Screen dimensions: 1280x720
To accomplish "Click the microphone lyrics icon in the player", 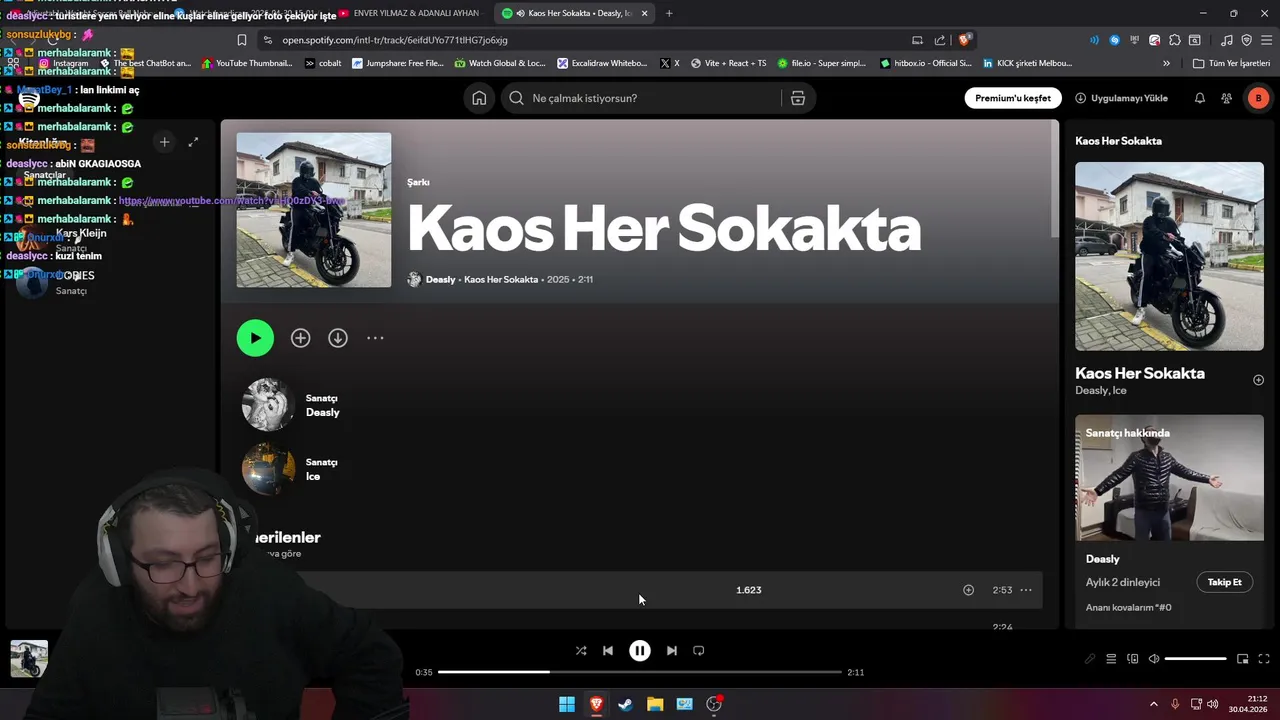I will pyautogui.click(x=1090, y=659).
